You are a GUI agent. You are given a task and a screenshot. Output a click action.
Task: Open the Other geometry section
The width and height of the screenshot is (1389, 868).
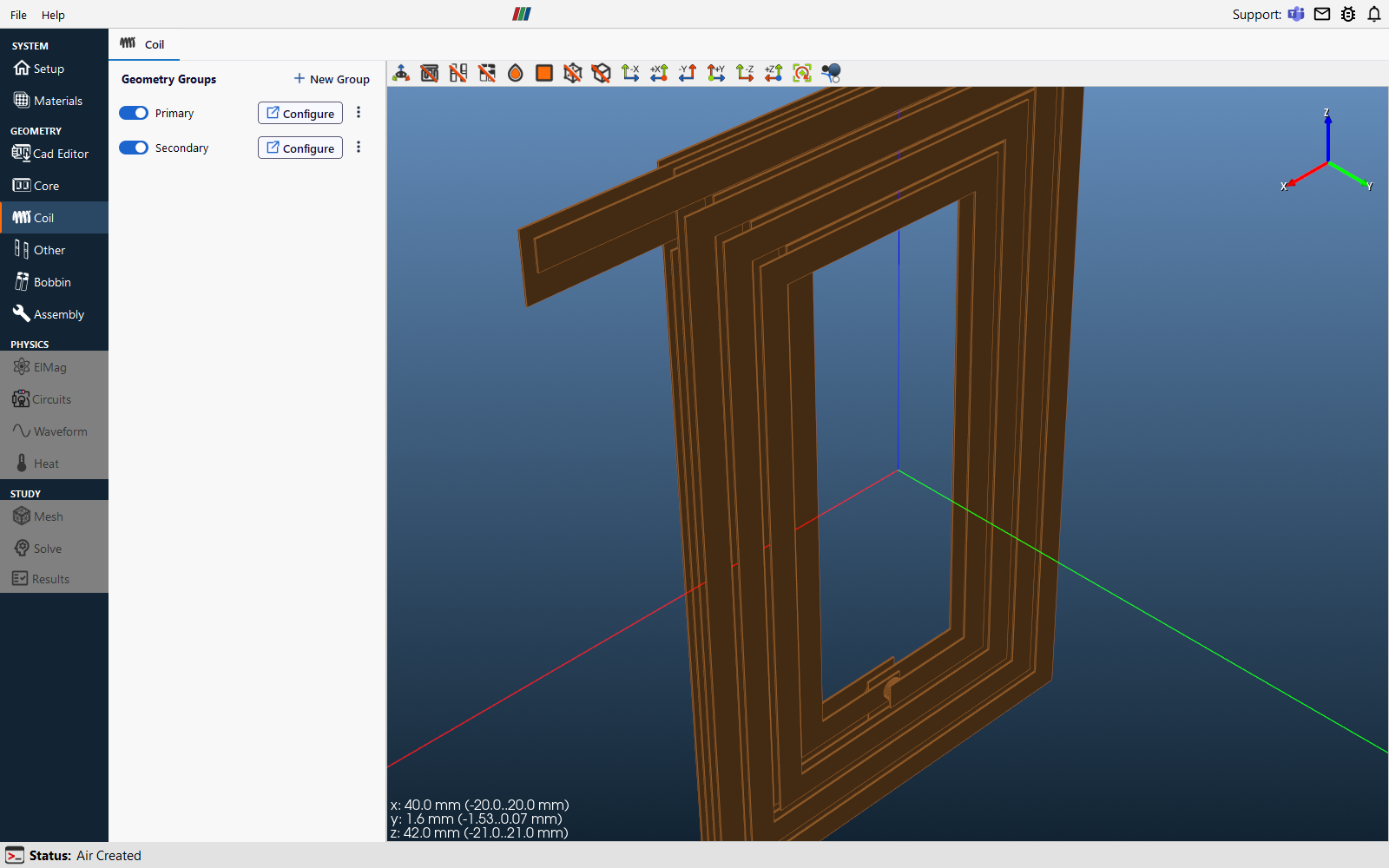click(54, 250)
